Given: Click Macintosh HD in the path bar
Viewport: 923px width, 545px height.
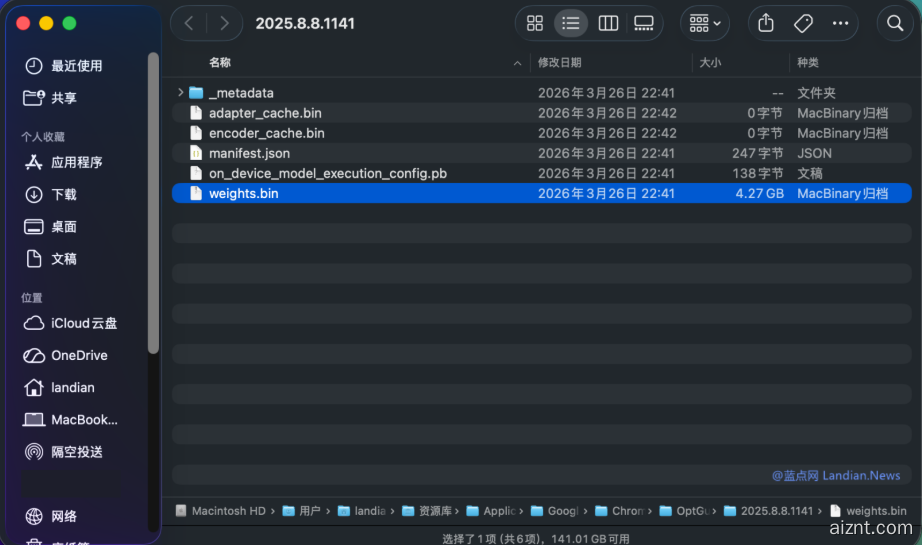Looking at the screenshot, I should click(221, 511).
